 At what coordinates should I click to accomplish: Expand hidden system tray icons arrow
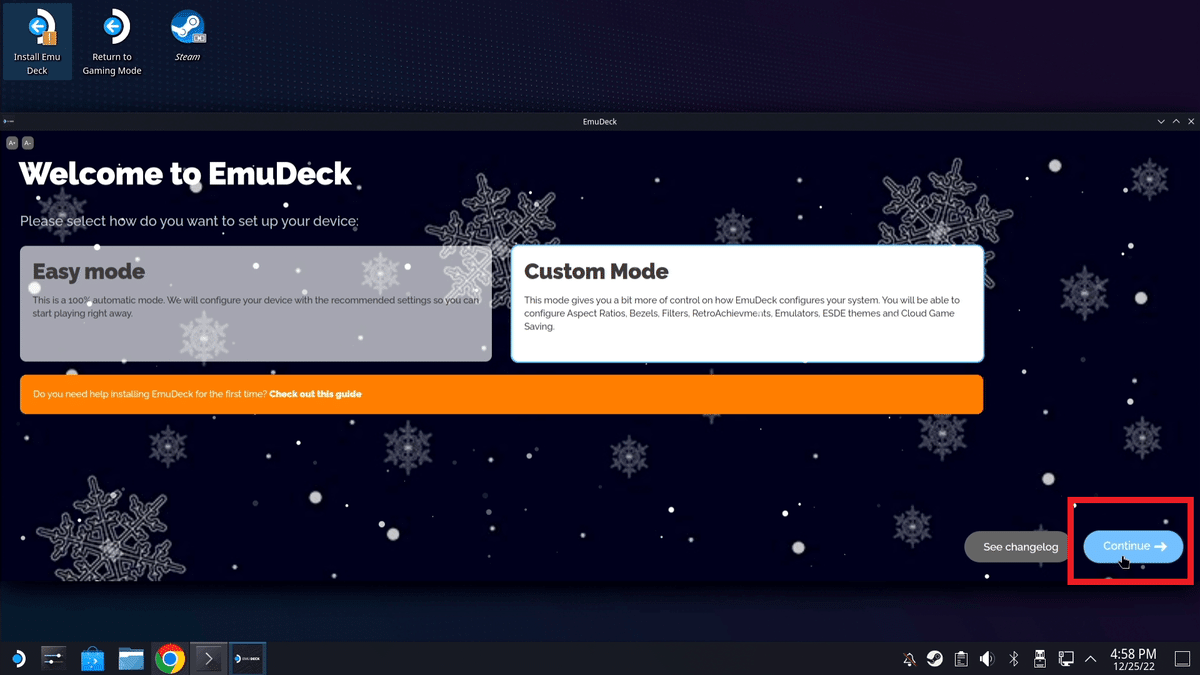point(1090,659)
